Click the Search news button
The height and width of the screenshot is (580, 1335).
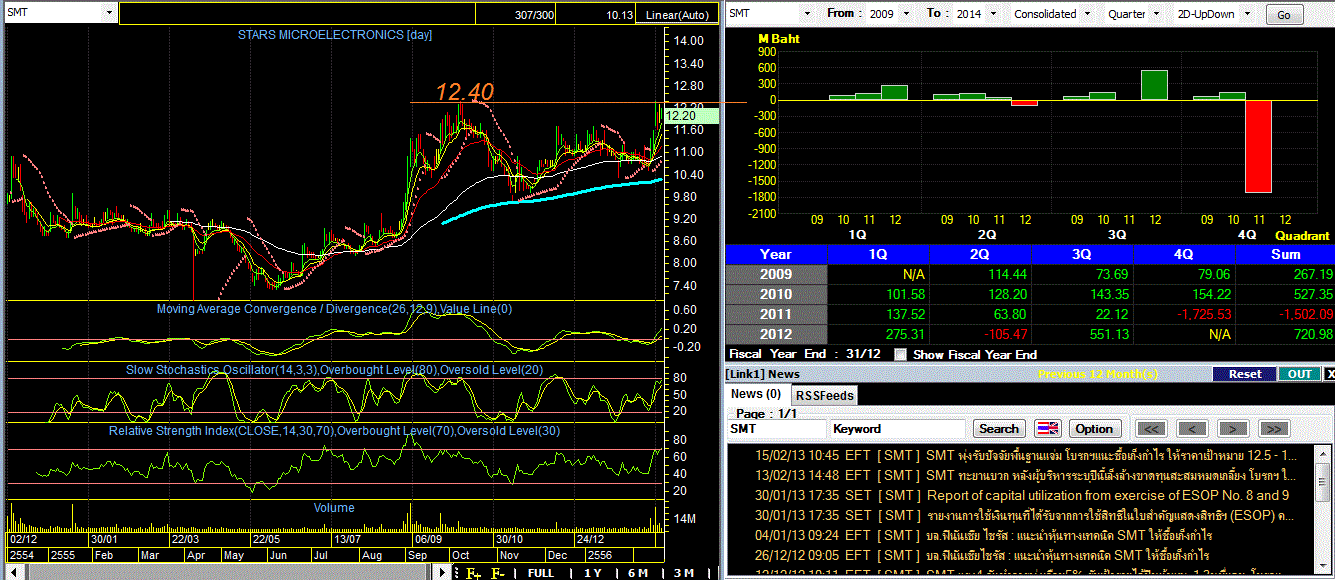pos(998,428)
